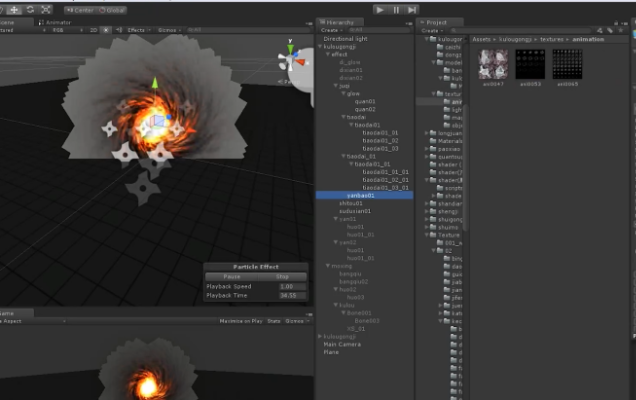Click the Hierarchy search field
This screenshot has width=636, height=400.
(379, 30)
